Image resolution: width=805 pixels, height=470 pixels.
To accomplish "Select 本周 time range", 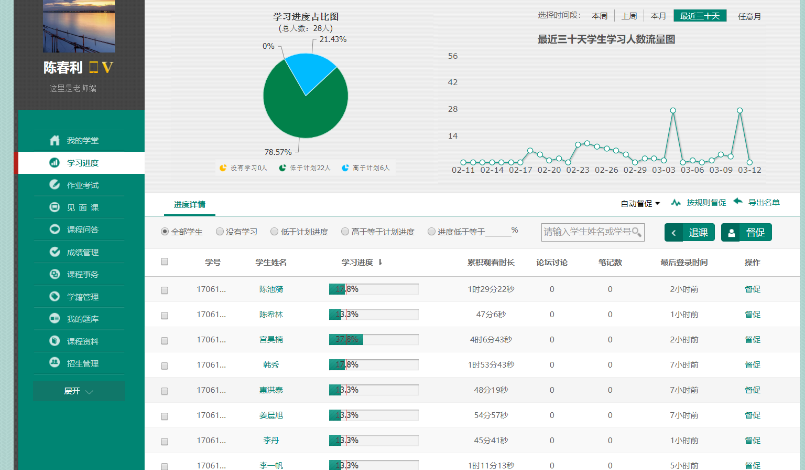I will pos(599,16).
